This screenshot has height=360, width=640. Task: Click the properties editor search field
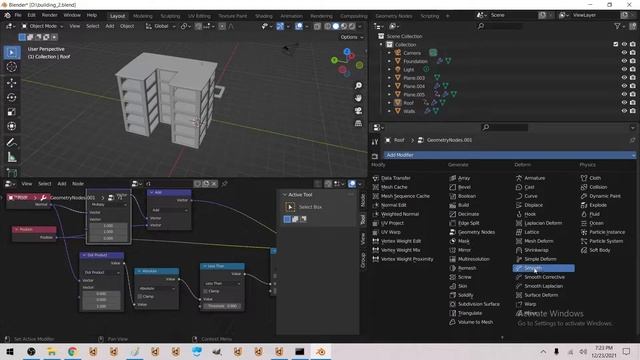pos(505,127)
